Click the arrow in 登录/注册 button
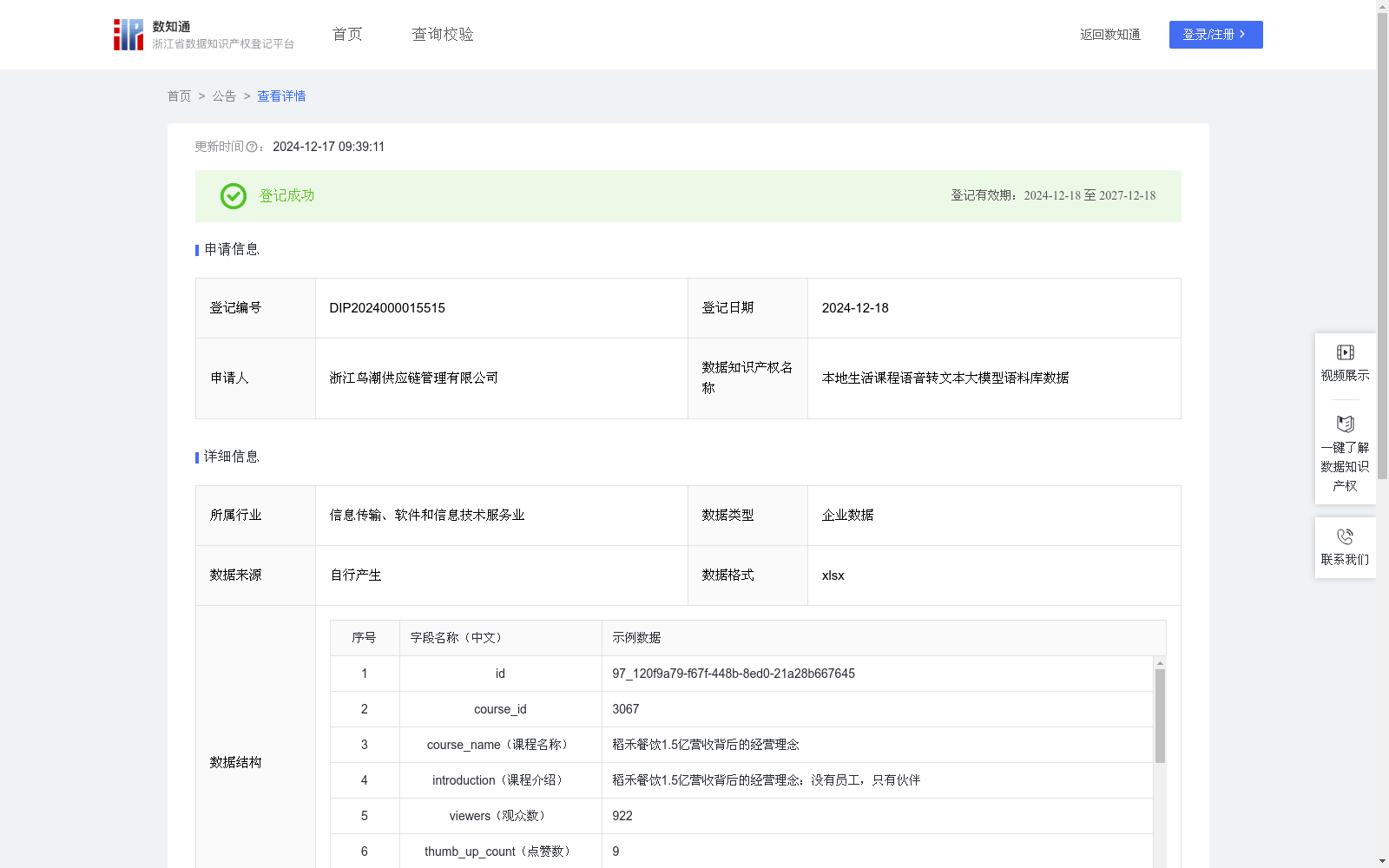Viewport: 1389px width, 868px height. pyautogui.click(x=1242, y=34)
